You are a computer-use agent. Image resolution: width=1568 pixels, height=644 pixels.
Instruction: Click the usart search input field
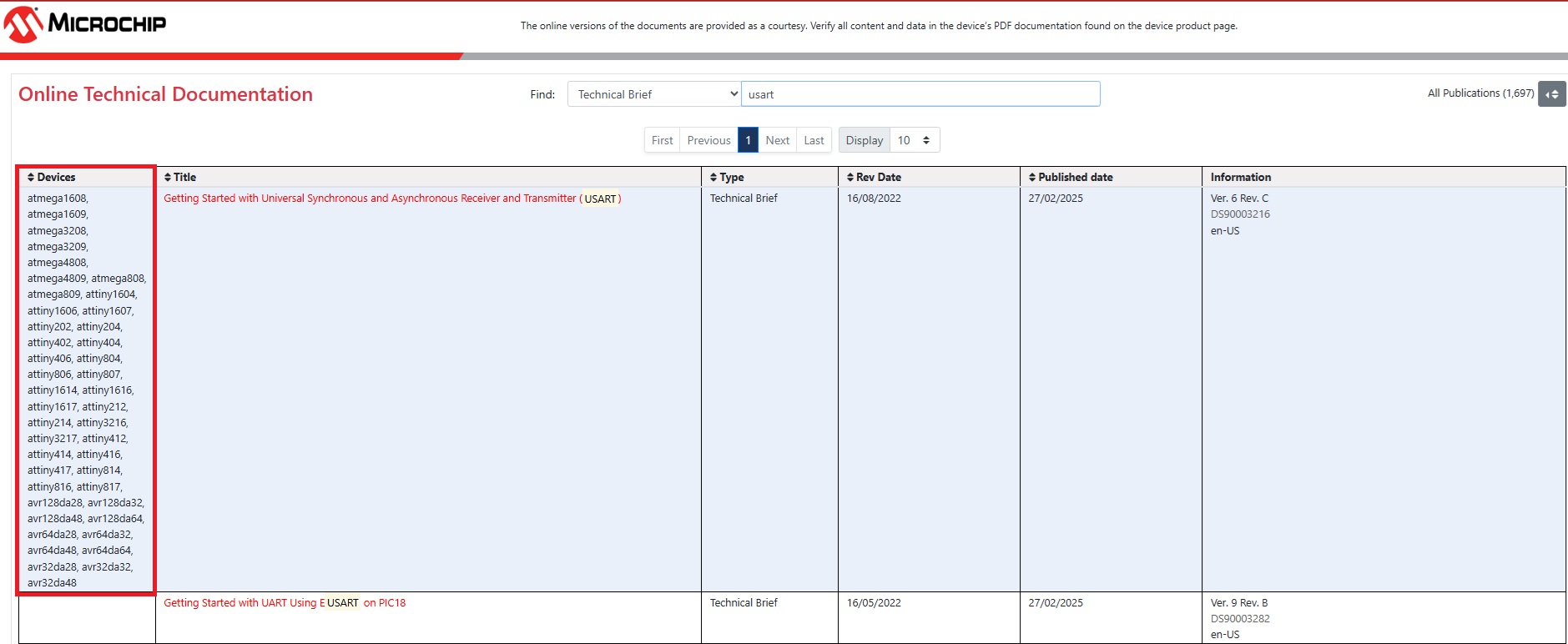pyautogui.click(x=920, y=94)
